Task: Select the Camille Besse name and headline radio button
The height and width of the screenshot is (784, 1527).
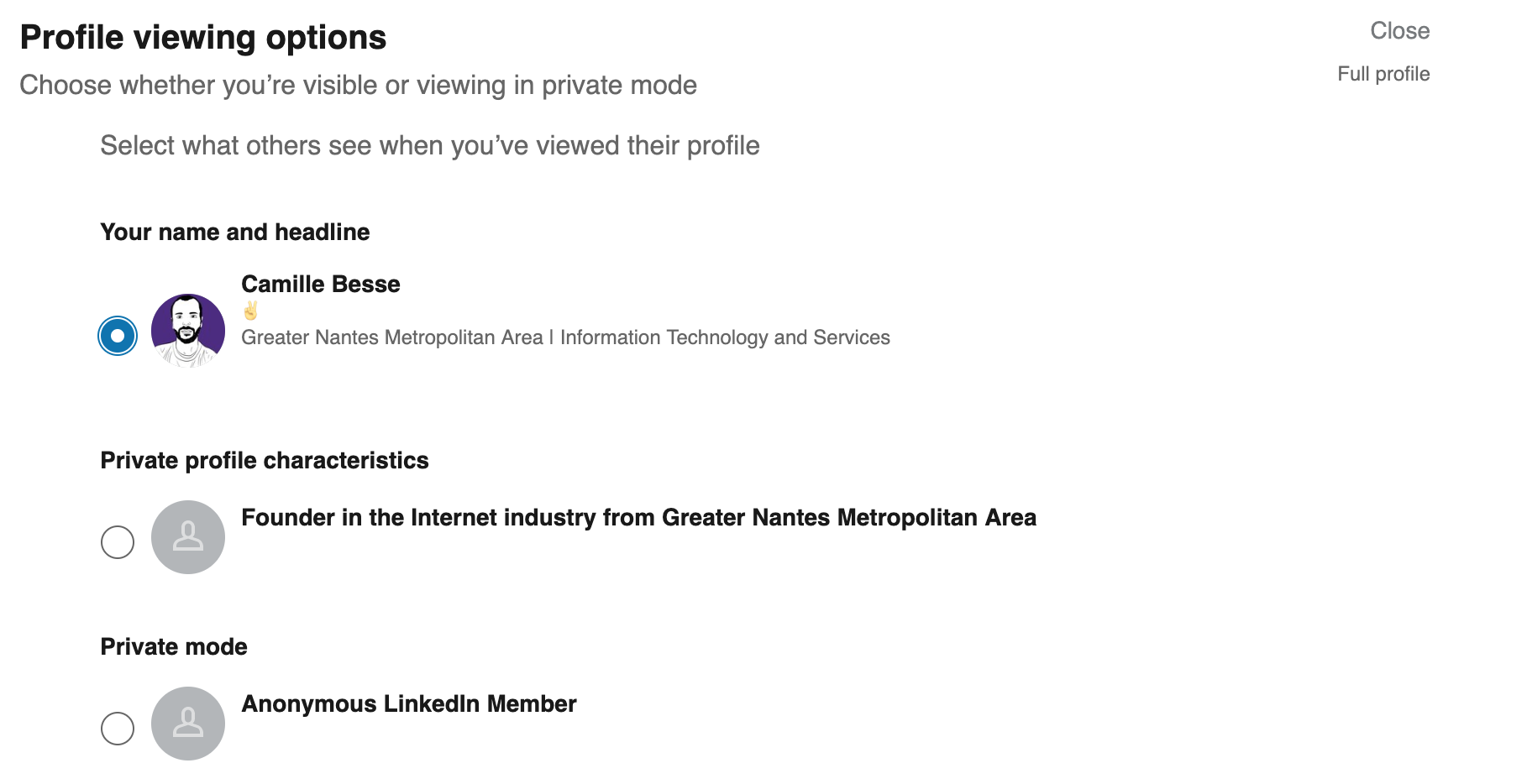Action: [x=118, y=336]
